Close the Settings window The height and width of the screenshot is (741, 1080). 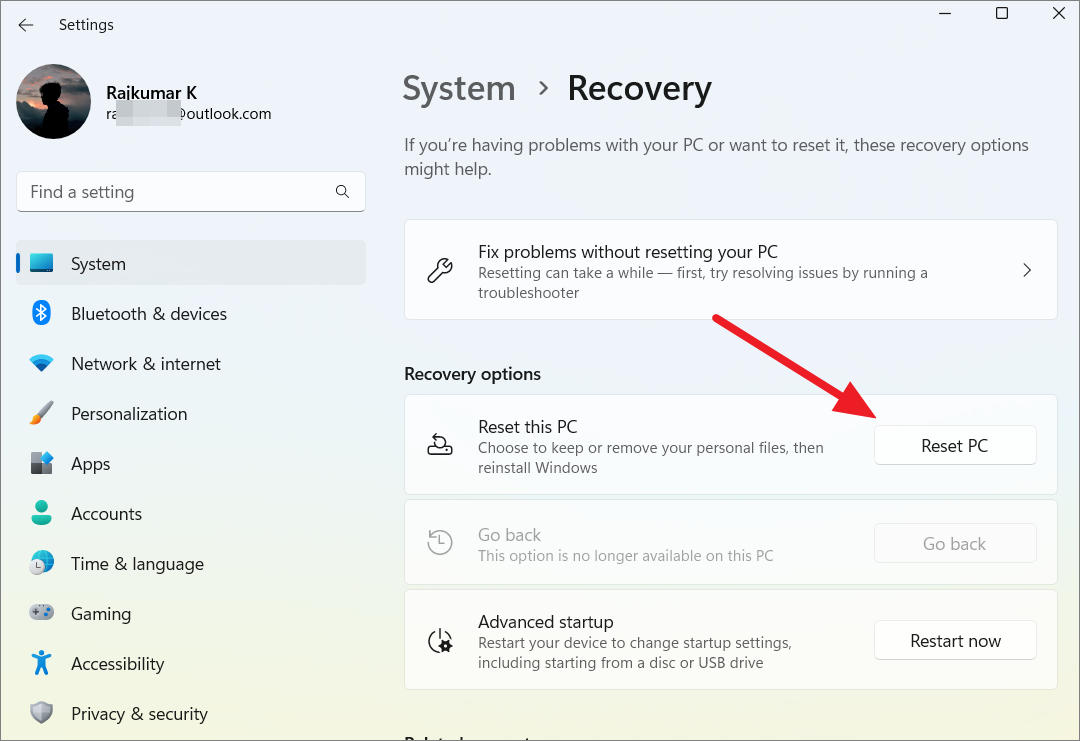coord(1059,13)
